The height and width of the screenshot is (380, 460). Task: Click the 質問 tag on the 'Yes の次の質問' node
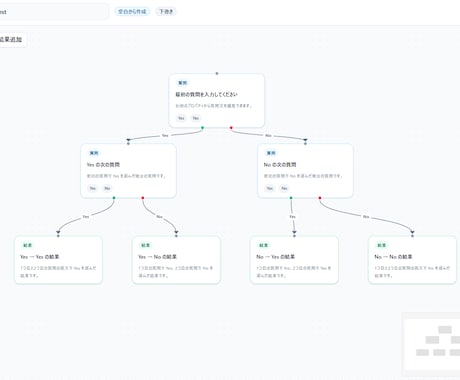point(94,153)
